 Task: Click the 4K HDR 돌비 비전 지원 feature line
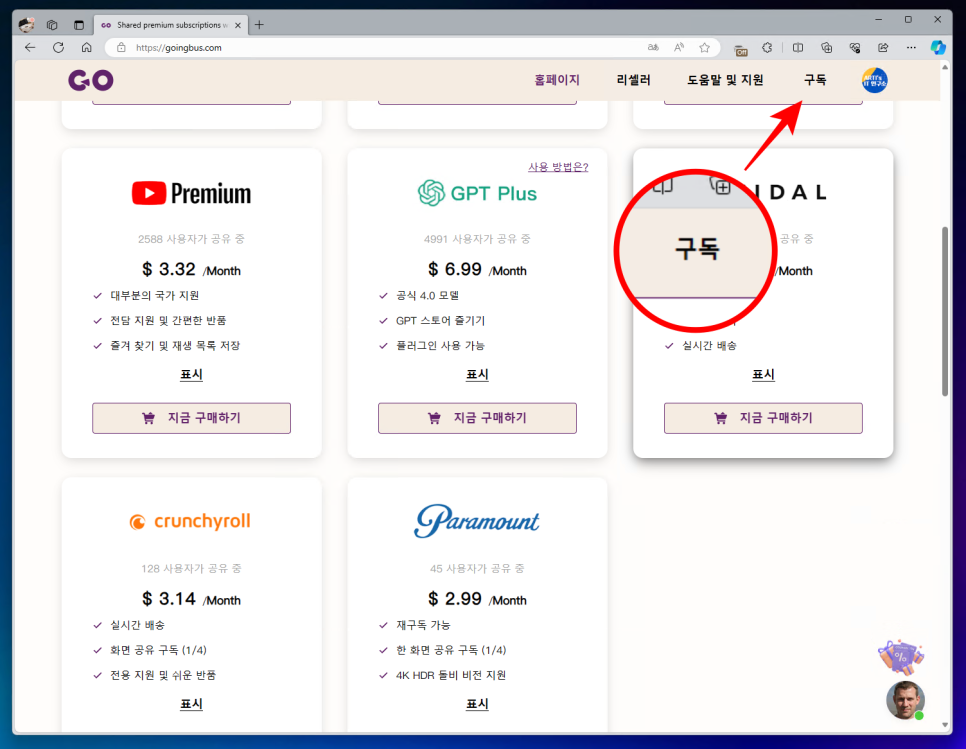point(451,675)
